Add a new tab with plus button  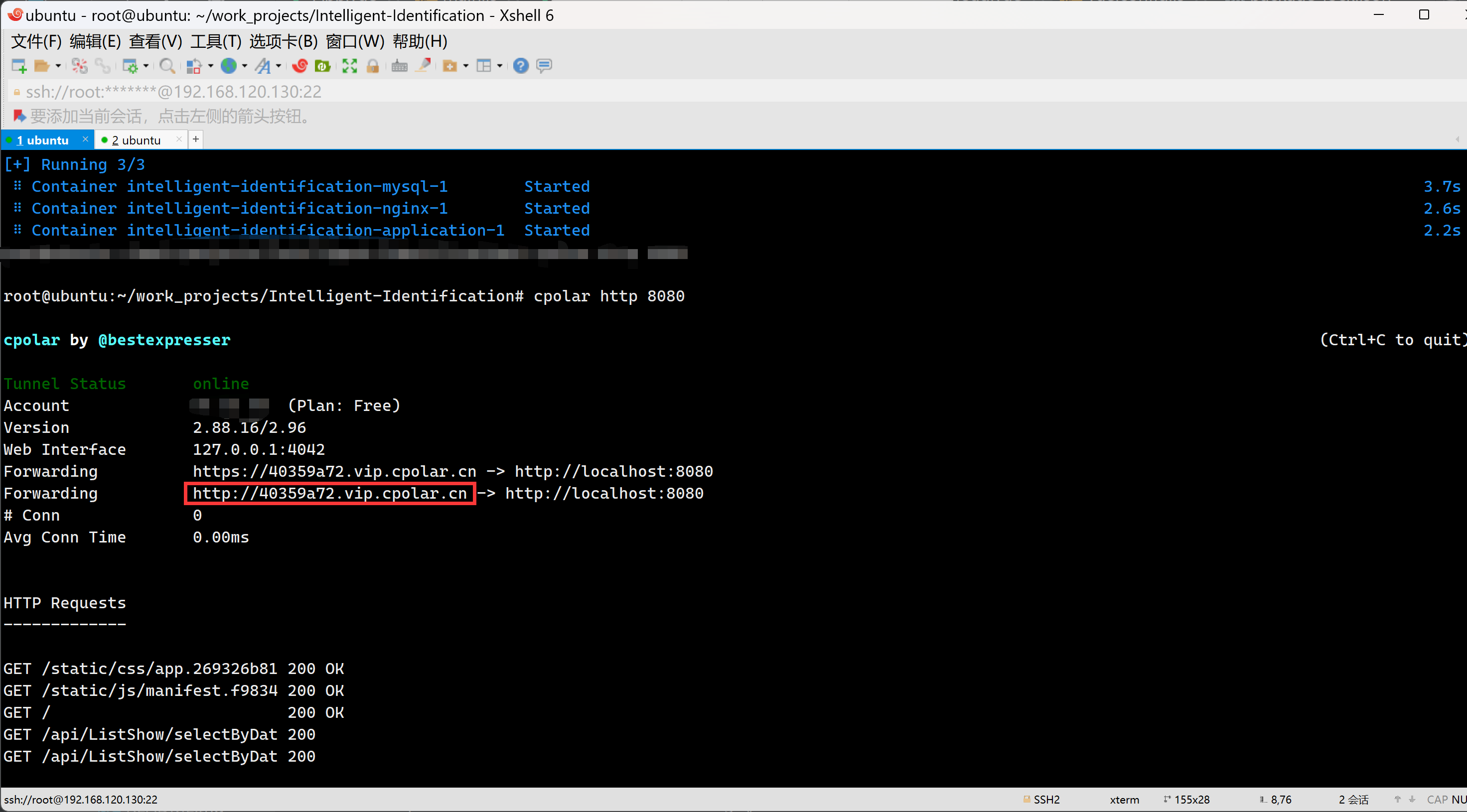tap(195, 139)
